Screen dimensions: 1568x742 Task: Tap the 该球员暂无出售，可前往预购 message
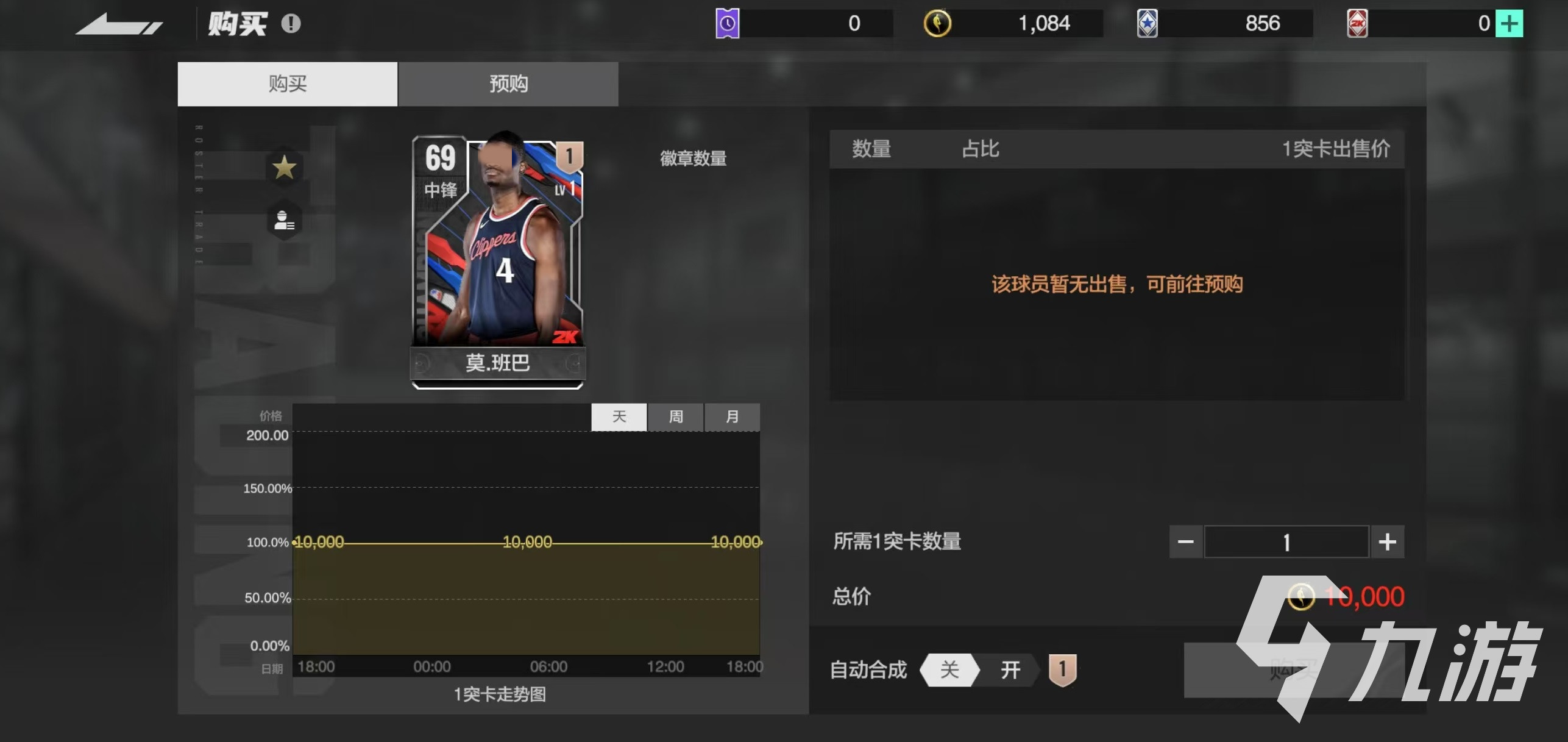point(1117,284)
